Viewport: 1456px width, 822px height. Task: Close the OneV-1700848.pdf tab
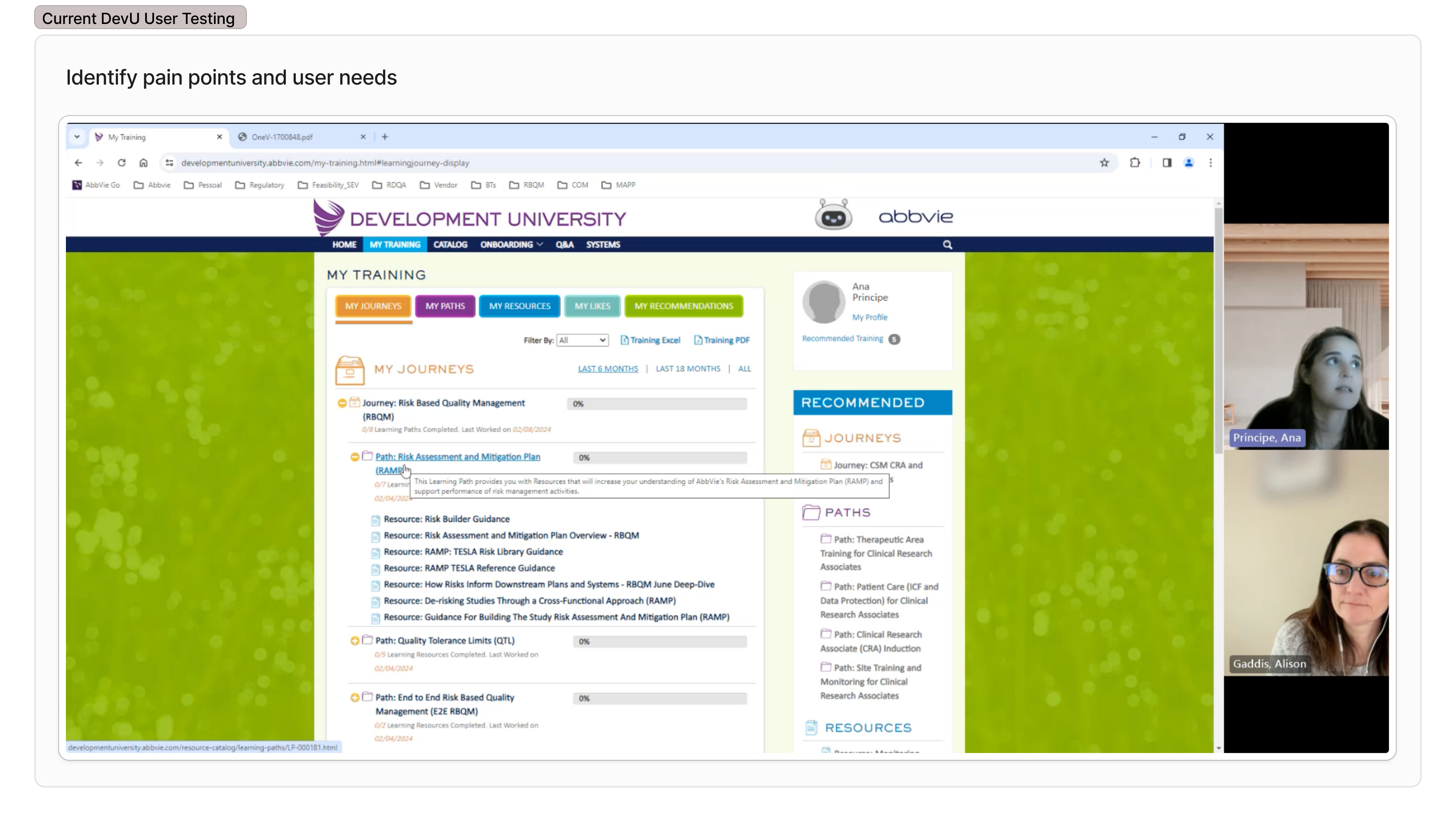pyautogui.click(x=363, y=137)
